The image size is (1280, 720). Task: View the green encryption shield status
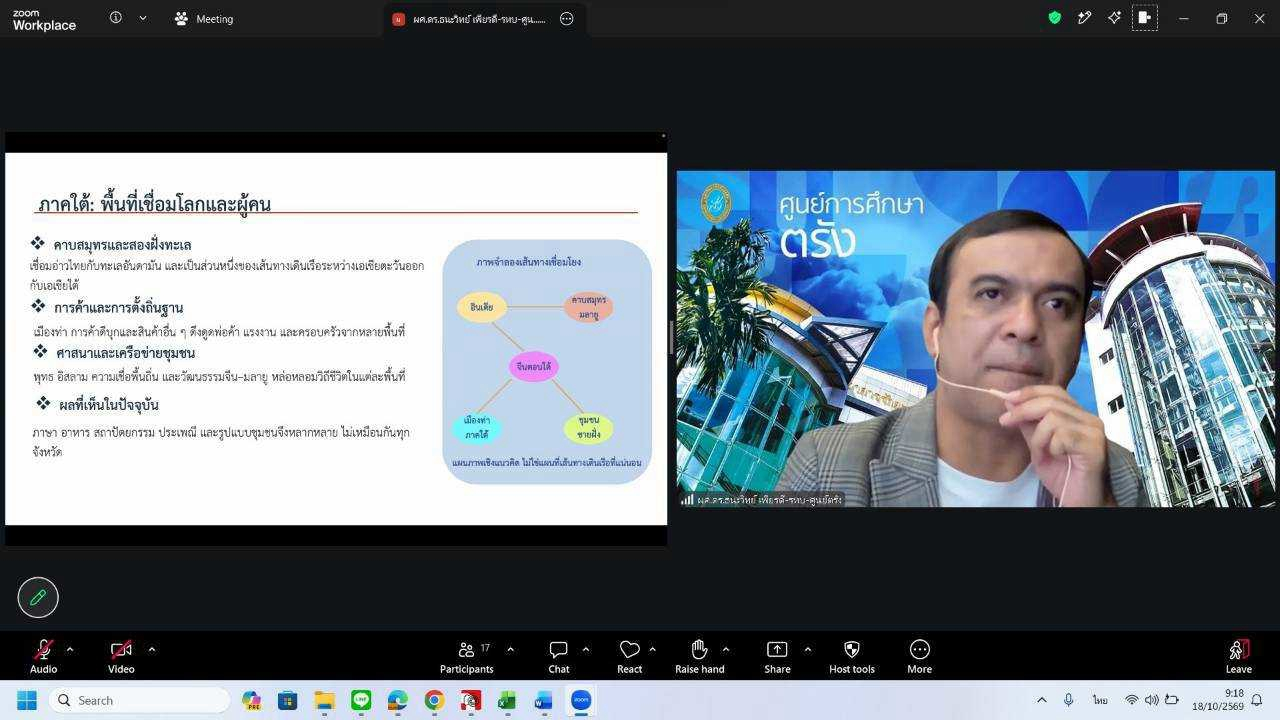1054,18
